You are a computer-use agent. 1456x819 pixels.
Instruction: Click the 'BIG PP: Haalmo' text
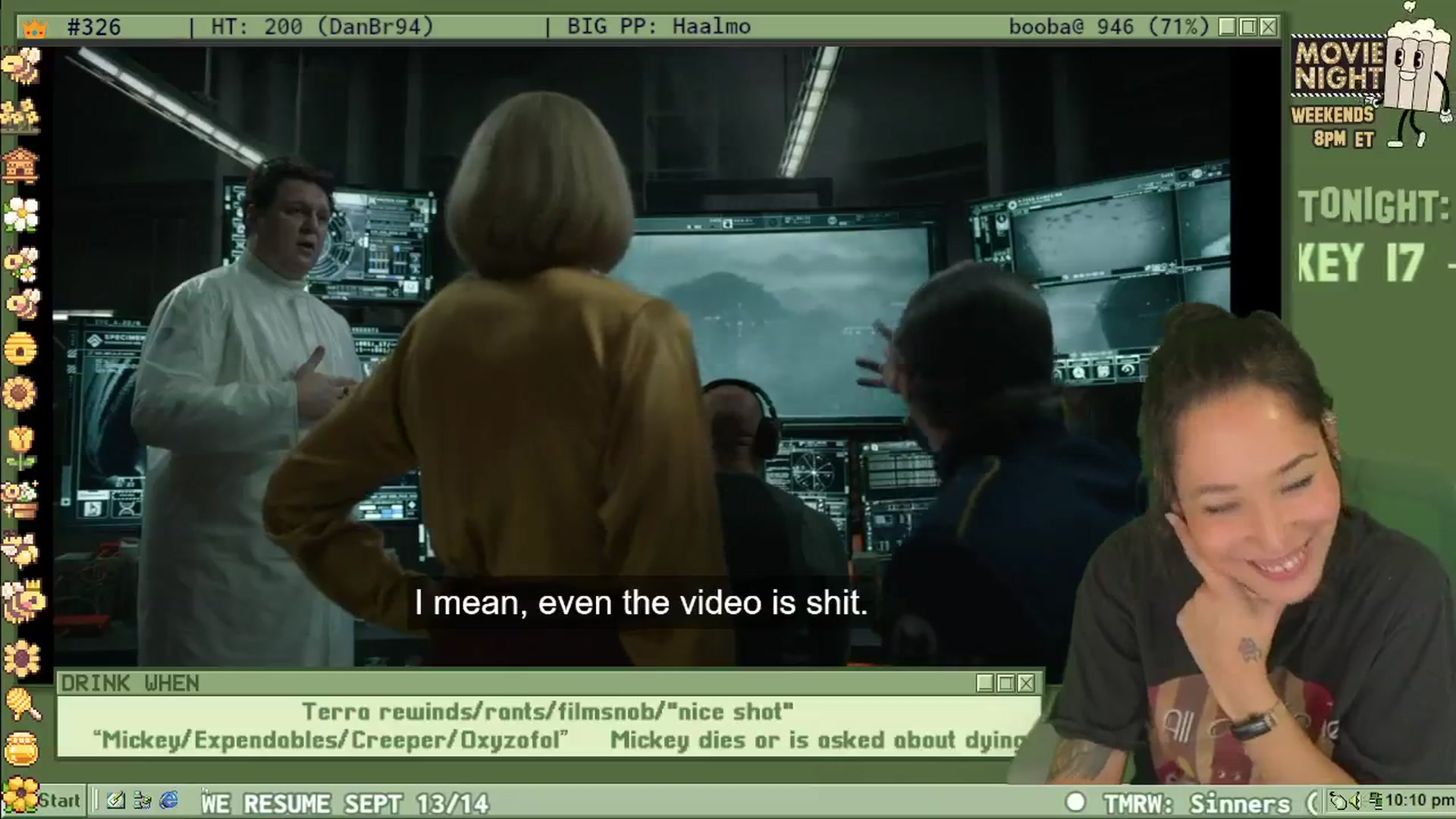click(659, 27)
